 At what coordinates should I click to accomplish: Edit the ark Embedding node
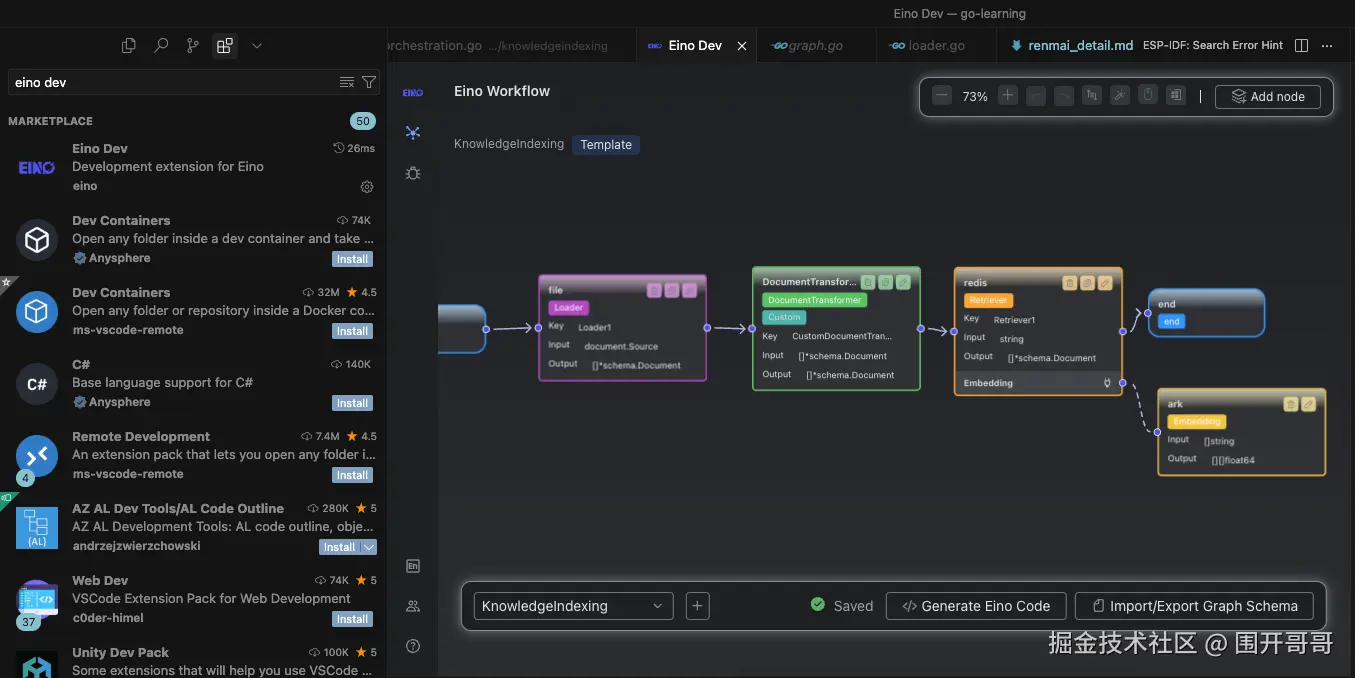(x=1308, y=404)
